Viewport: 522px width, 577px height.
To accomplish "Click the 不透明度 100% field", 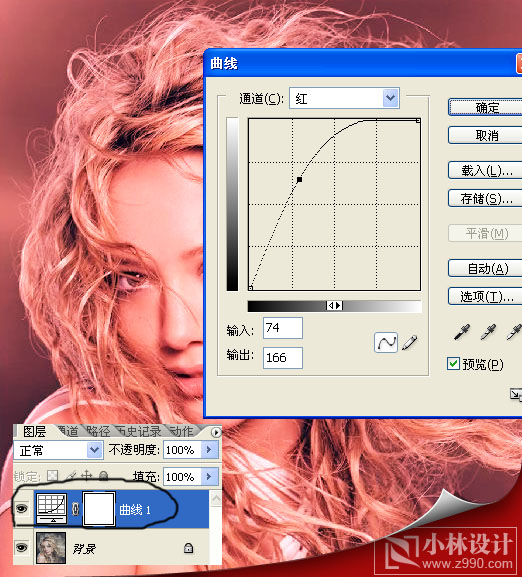I will [x=182, y=450].
